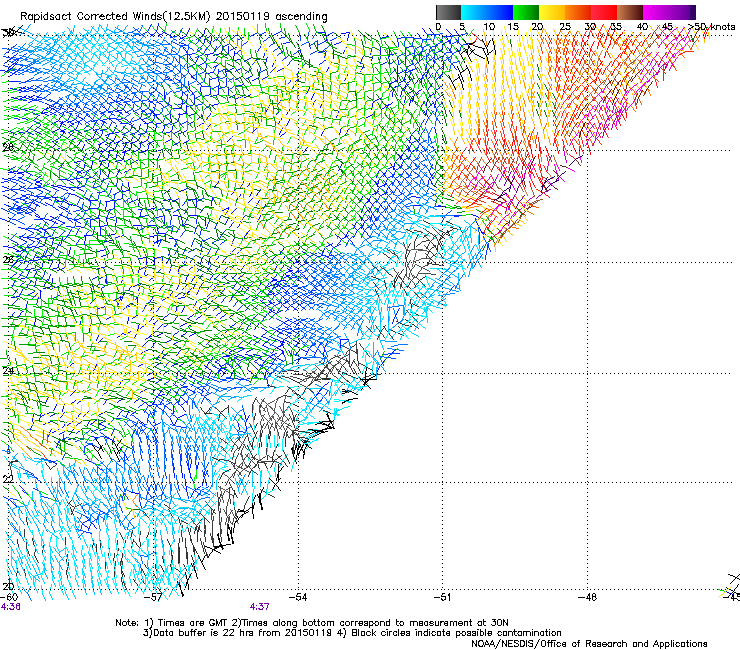The height and width of the screenshot is (650, 740).
Task: Click the yellow 20-25 knots legend swatch
Action: [x=552, y=12]
